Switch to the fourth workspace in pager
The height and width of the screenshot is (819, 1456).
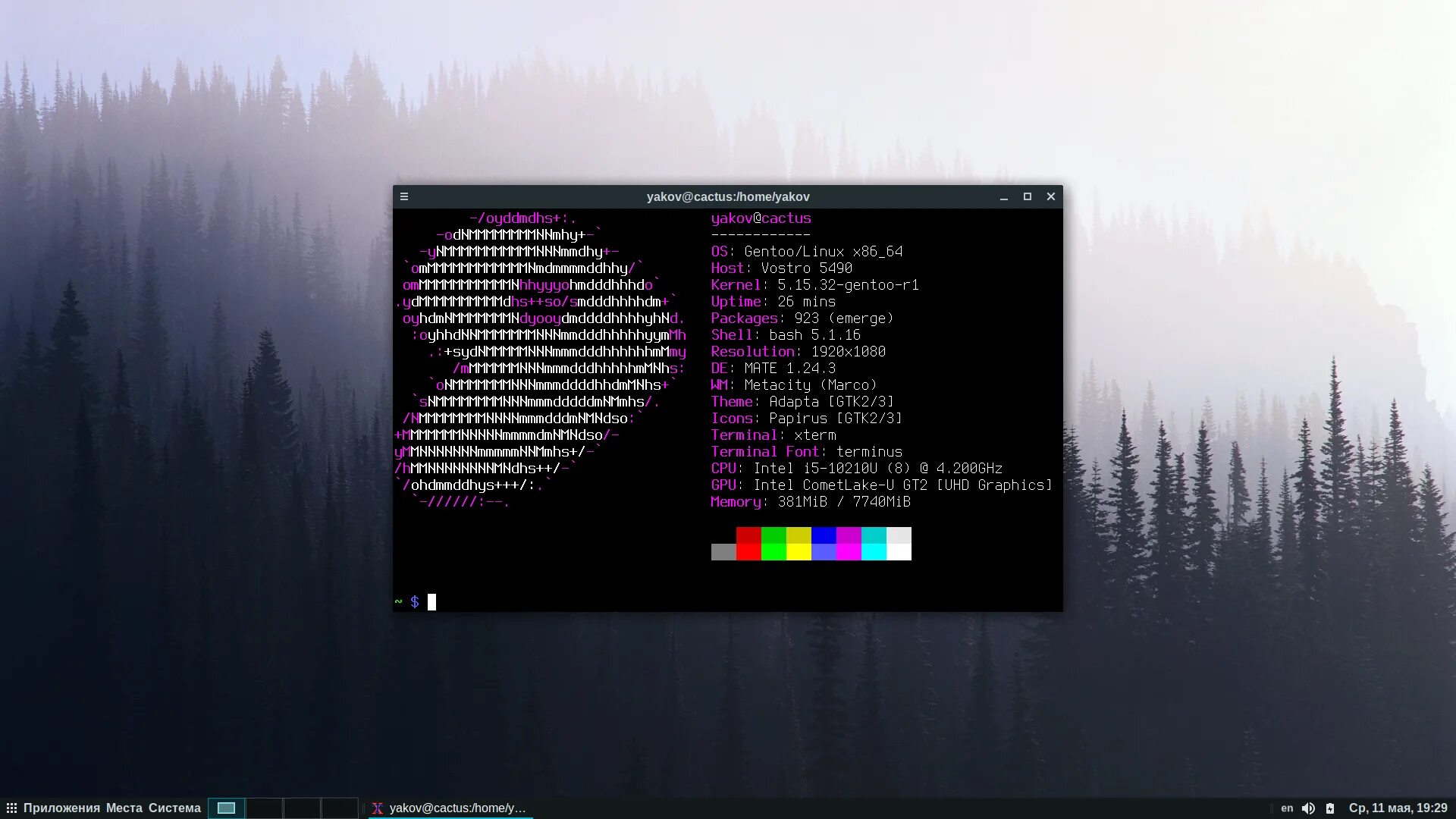[339, 808]
